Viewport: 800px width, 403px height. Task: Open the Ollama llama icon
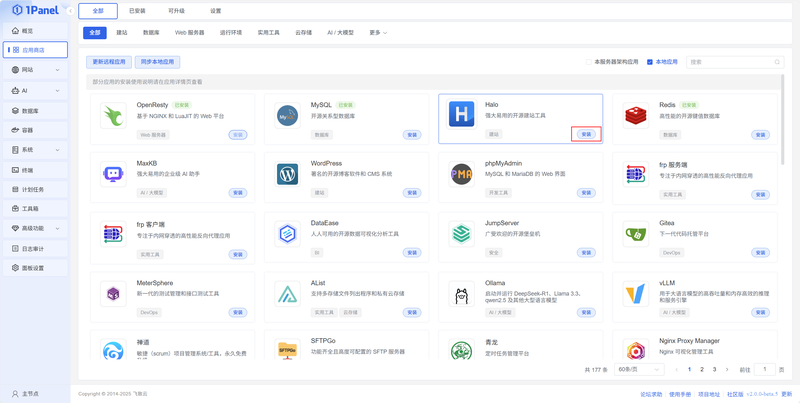tap(461, 294)
